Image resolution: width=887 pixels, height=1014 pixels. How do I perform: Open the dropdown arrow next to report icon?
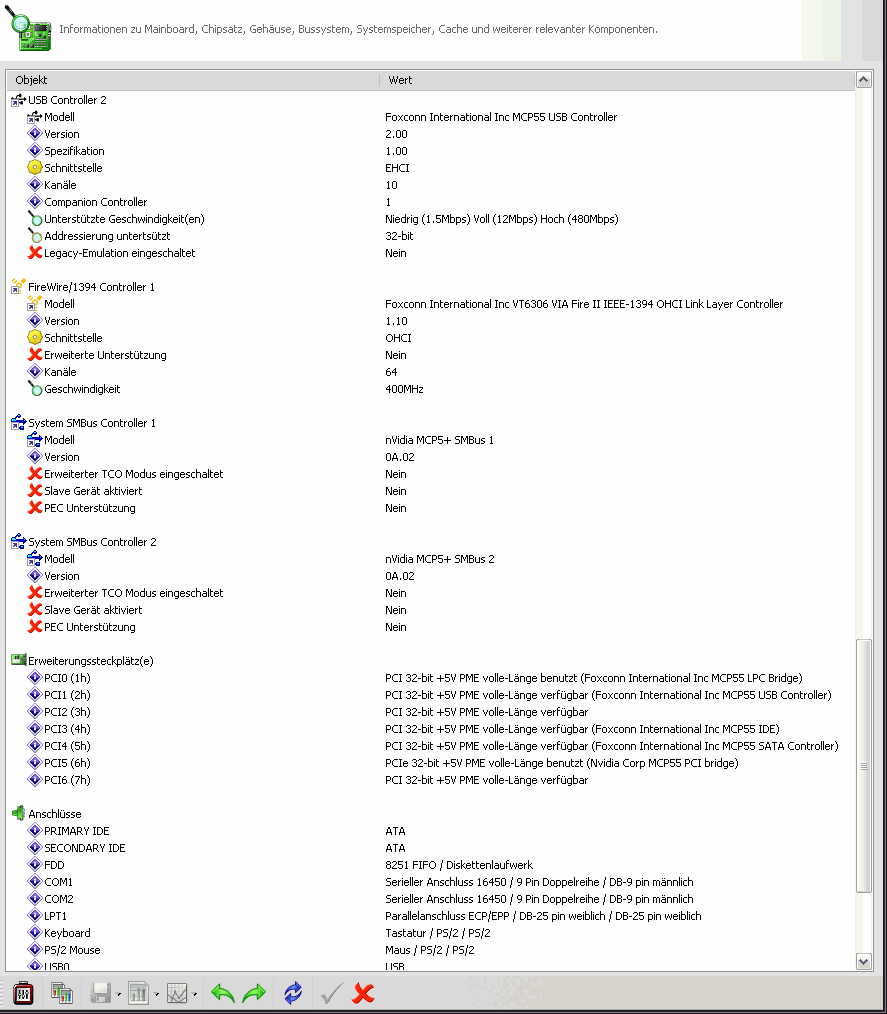[156, 994]
